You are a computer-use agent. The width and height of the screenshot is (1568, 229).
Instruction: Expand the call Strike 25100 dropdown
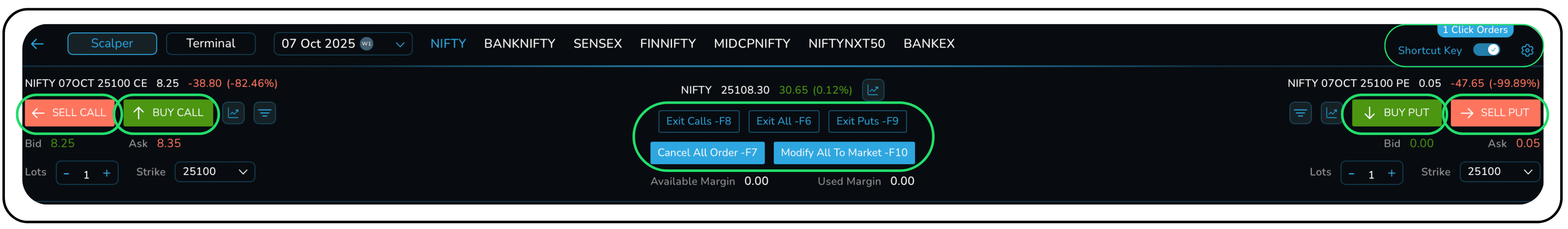(x=215, y=172)
